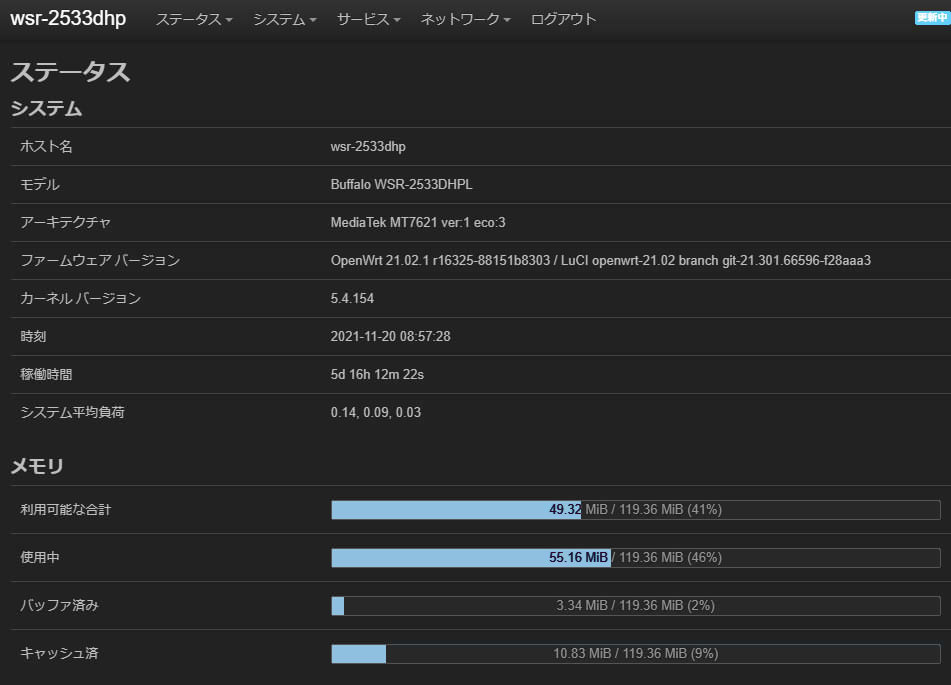This screenshot has height=685, width=951.
Task: Expand the ネットワーク navigation menu
Action: [465, 20]
